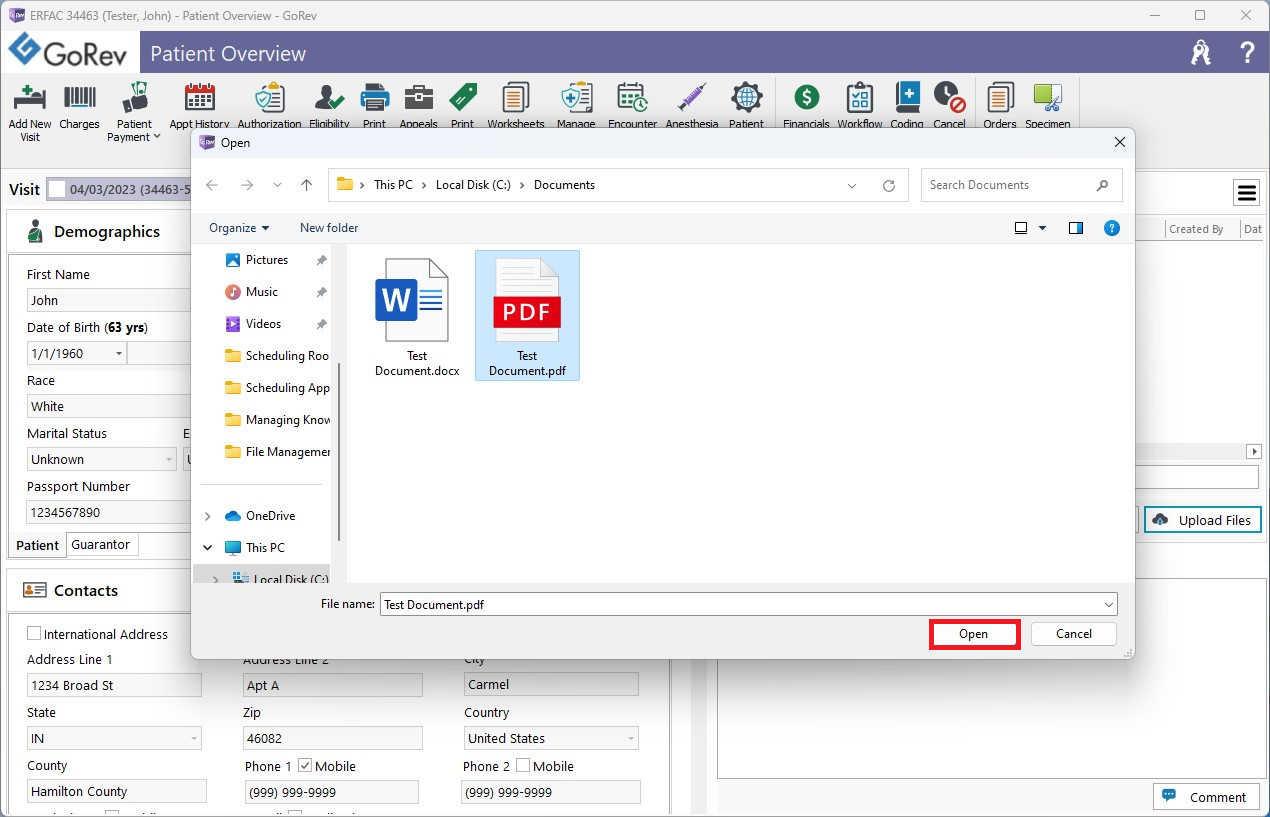Open the GoRev hamburger menu
This screenshot has height=817, width=1270.
(x=1246, y=192)
